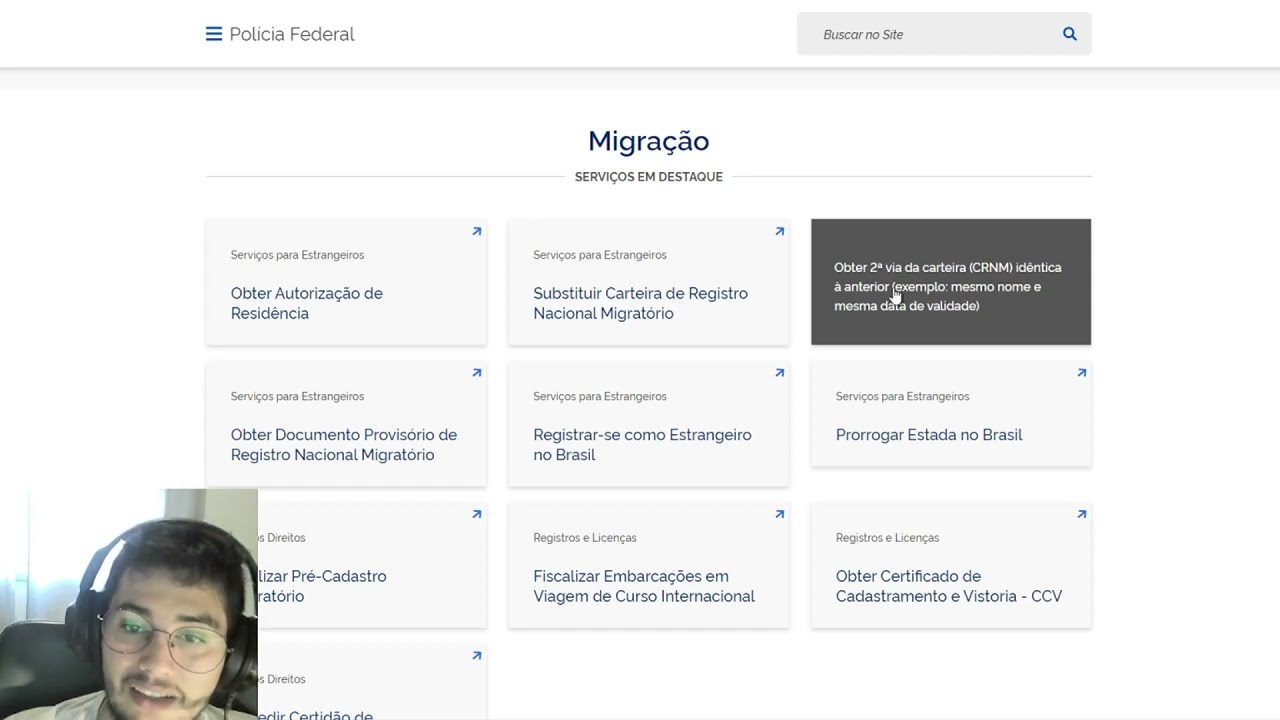Click the Migração heading
Viewport: 1280px width, 720px height.
[x=648, y=141]
